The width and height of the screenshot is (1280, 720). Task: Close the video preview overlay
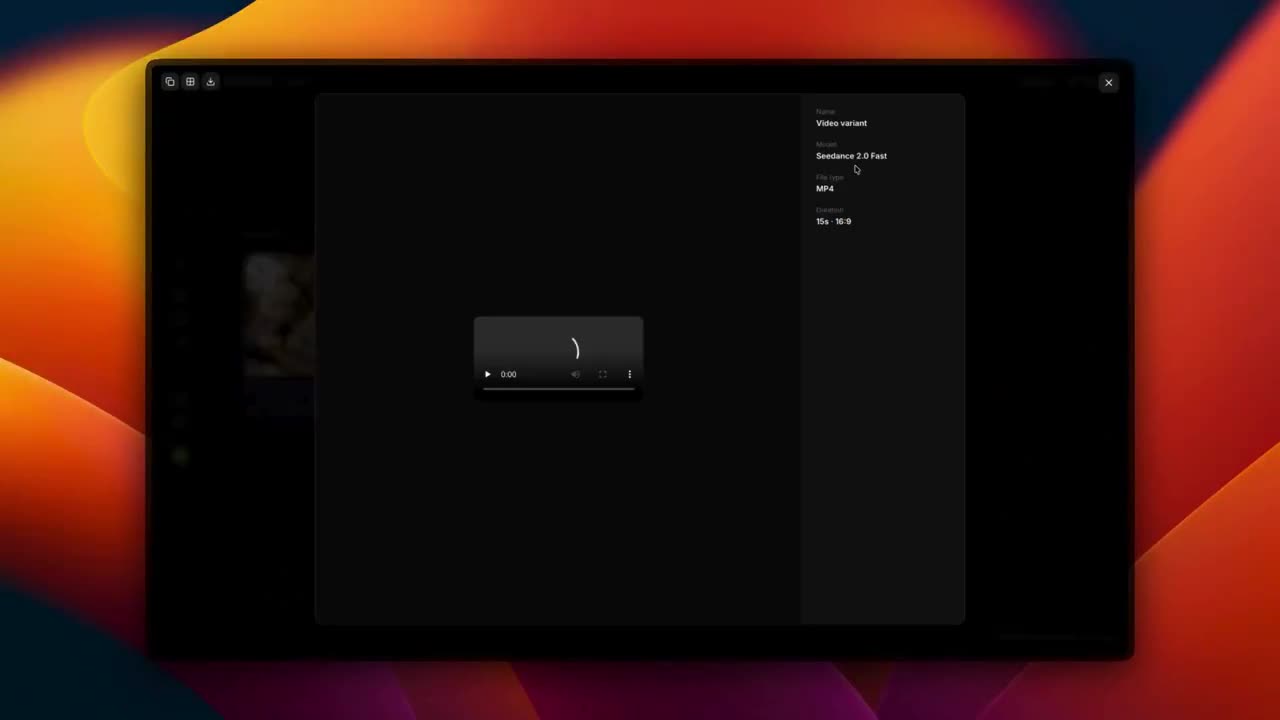point(1108,83)
